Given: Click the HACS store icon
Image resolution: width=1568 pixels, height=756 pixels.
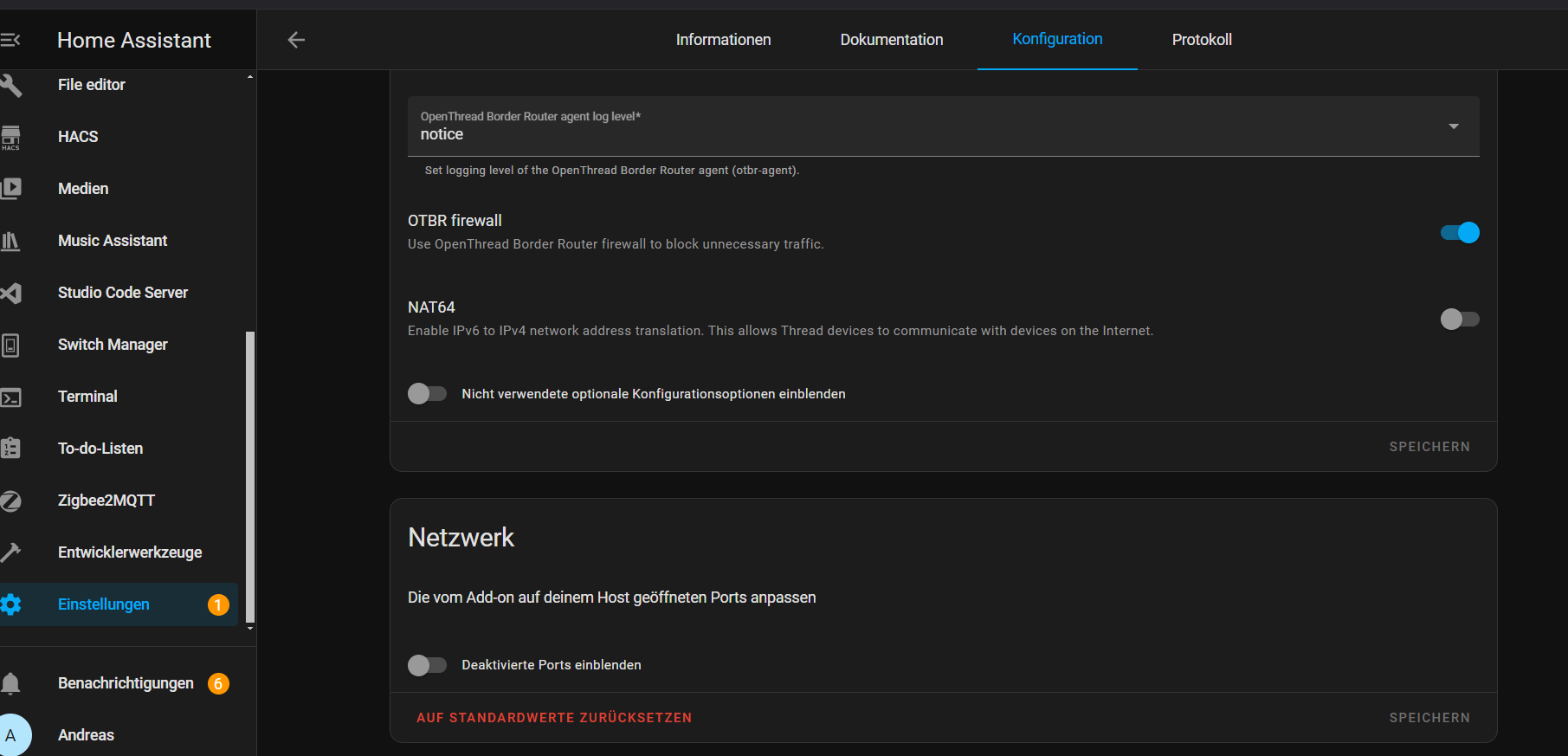Looking at the screenshot, I should coord(10,137).
